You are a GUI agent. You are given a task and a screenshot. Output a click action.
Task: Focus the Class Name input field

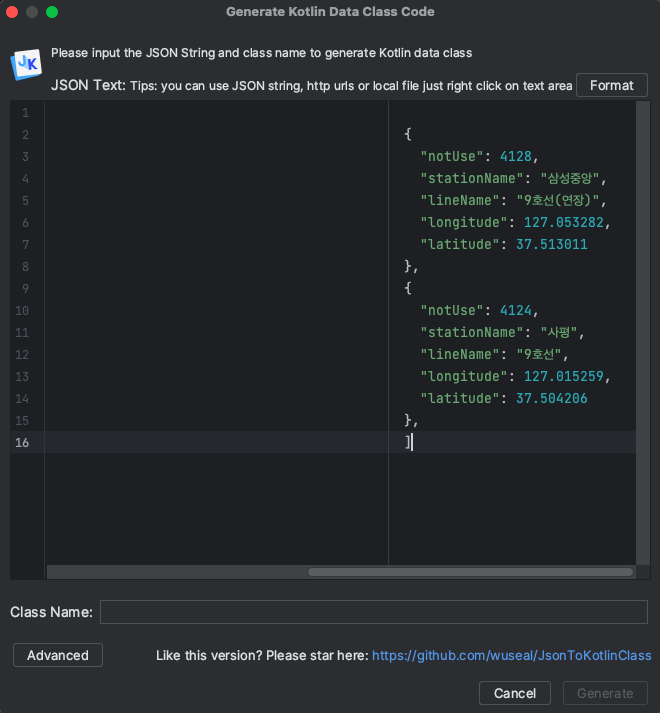coord(373,612)
